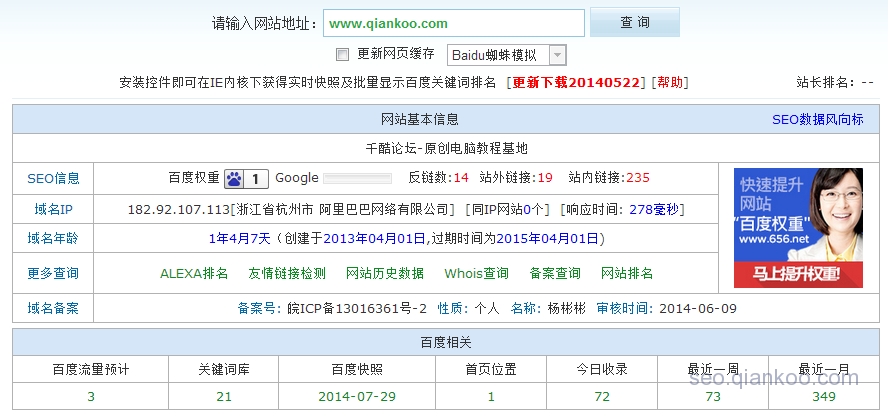Viewport: 888px width, 414px height.
Task: Click the 百度相关 section header
Action: pyautogui.click(x=446, y=343)
